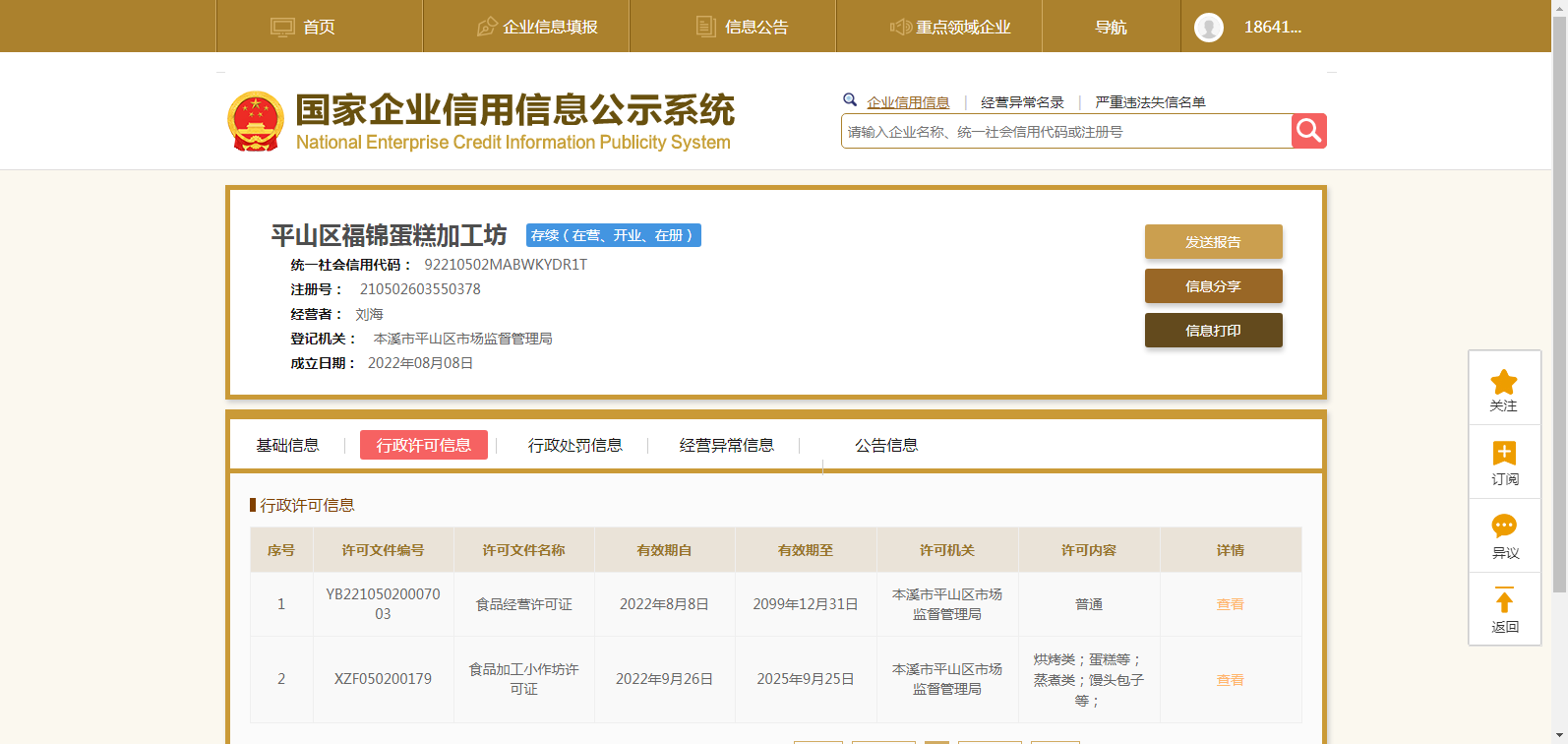Click the 食品经营许可证 cell
The image size is (1568, 744).
click(524, 604)
